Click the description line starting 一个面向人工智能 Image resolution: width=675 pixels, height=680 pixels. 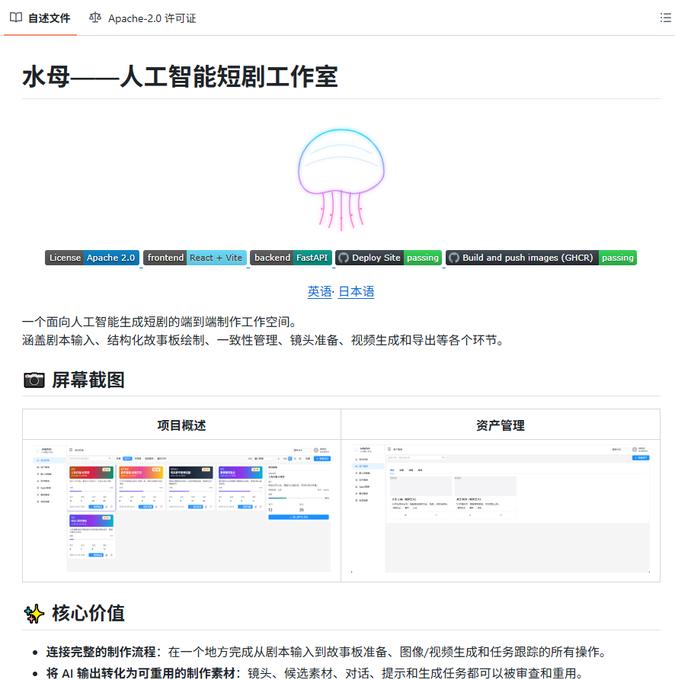(160, 322)
